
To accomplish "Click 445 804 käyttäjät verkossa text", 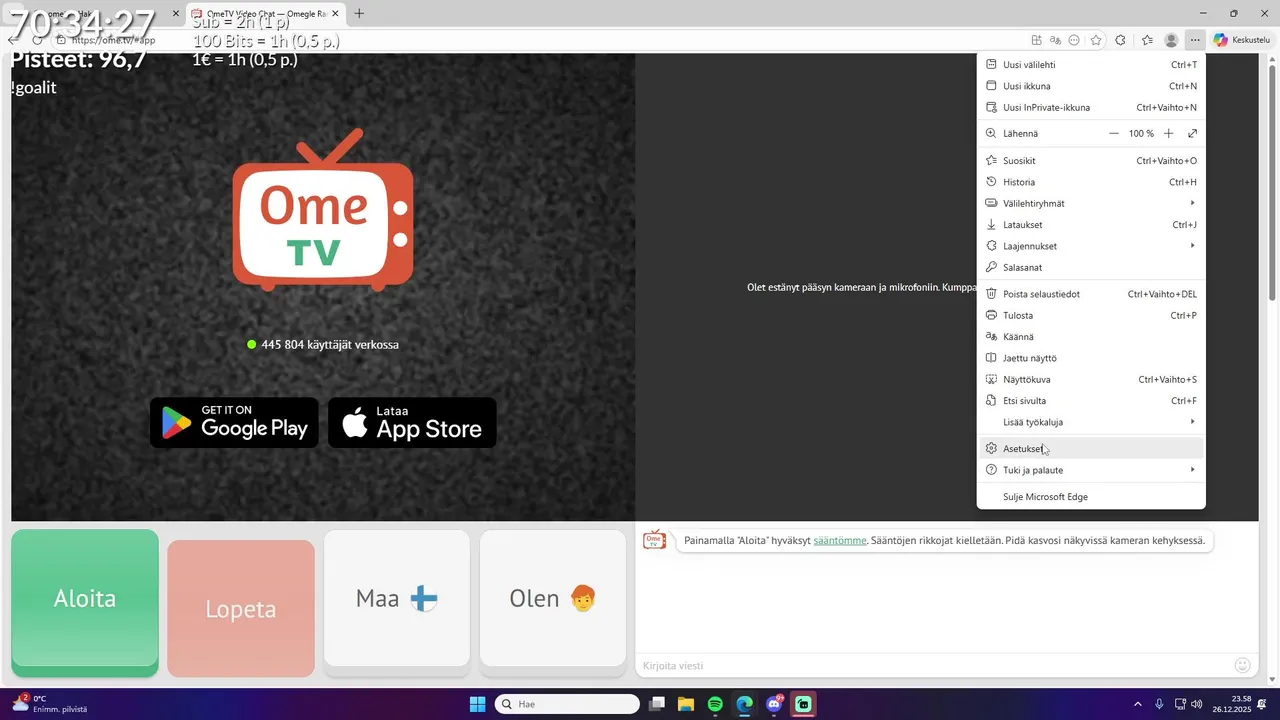I will [x=330, y=345].
